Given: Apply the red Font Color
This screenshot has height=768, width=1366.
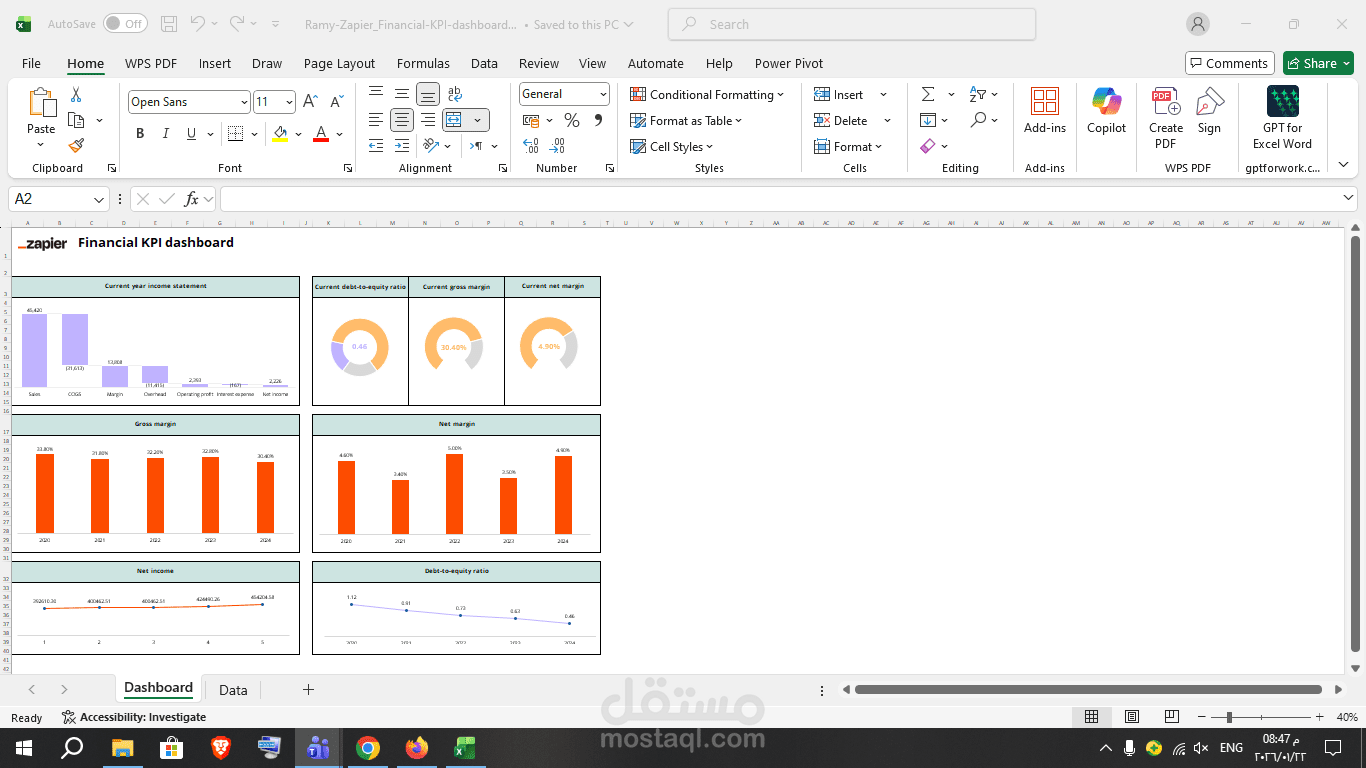Looking at the screenshot, I should 321,134.
